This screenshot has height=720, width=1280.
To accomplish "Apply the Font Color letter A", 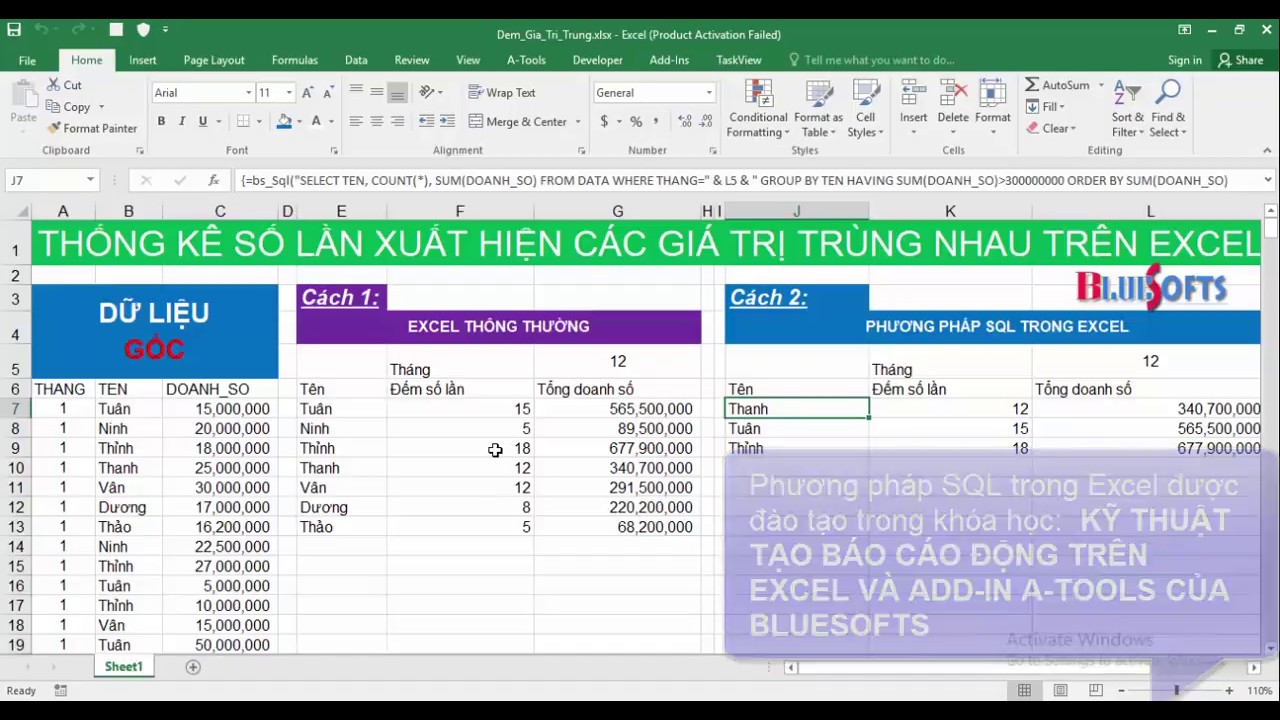I will tap(316, 122).
